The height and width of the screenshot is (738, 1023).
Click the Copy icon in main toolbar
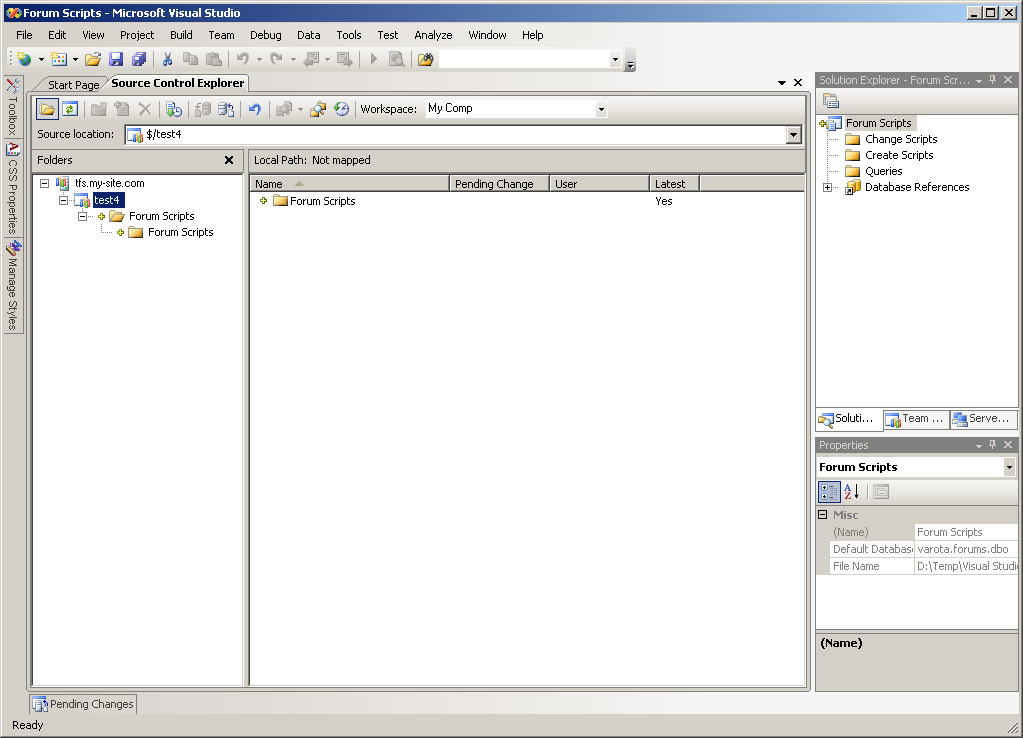191,59
